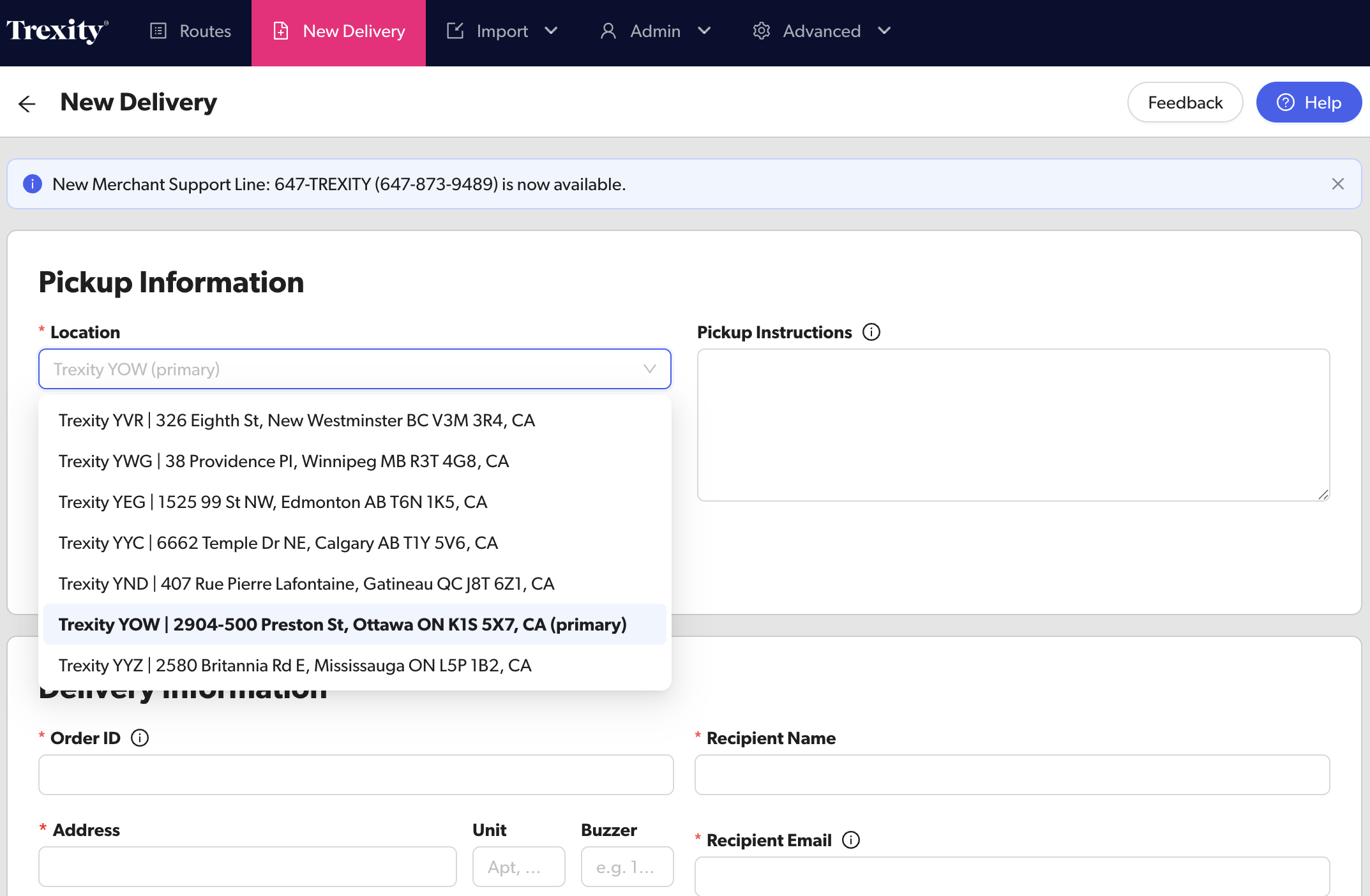The width and height of the screenshot is (1370, 896).
Task: Click the Address input field
Action: coord(248,867)
